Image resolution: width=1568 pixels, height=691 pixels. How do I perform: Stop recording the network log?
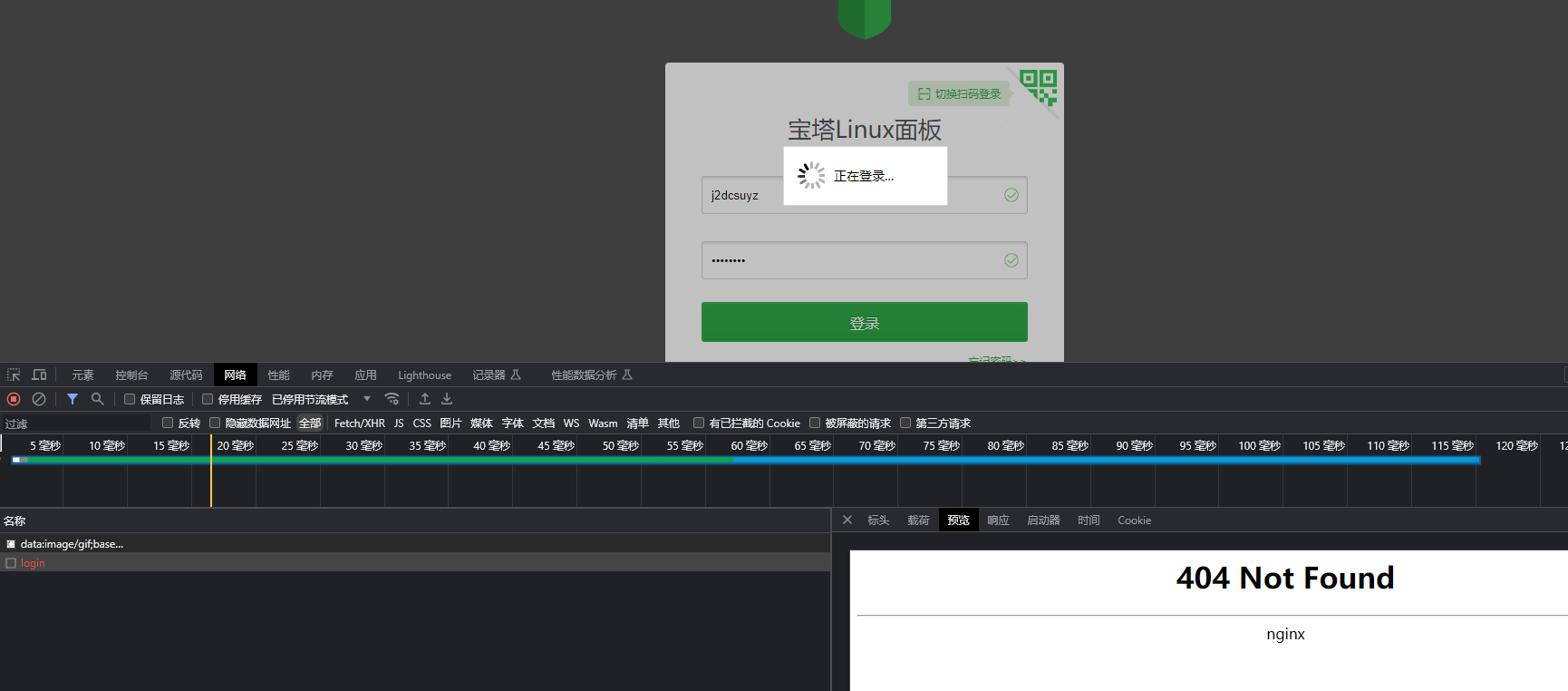[14, 399]
